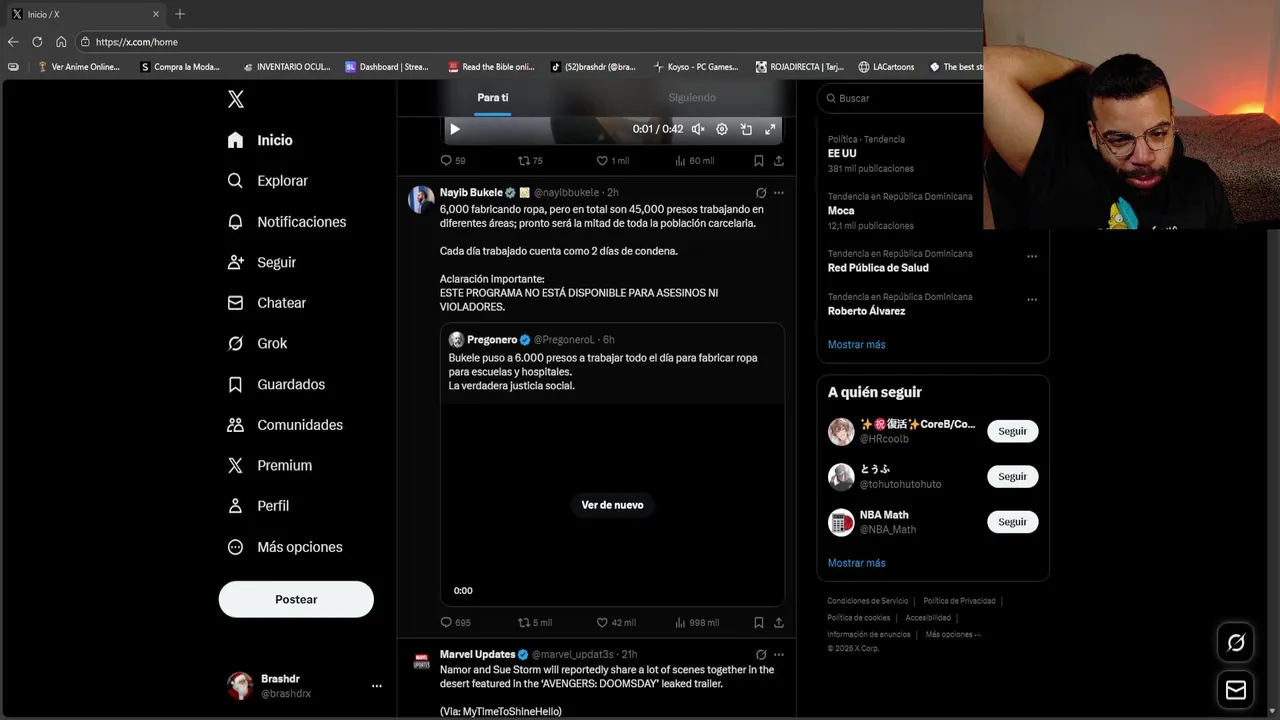
Task: Open video settings gear icon
Action: [x=722, y=129]
